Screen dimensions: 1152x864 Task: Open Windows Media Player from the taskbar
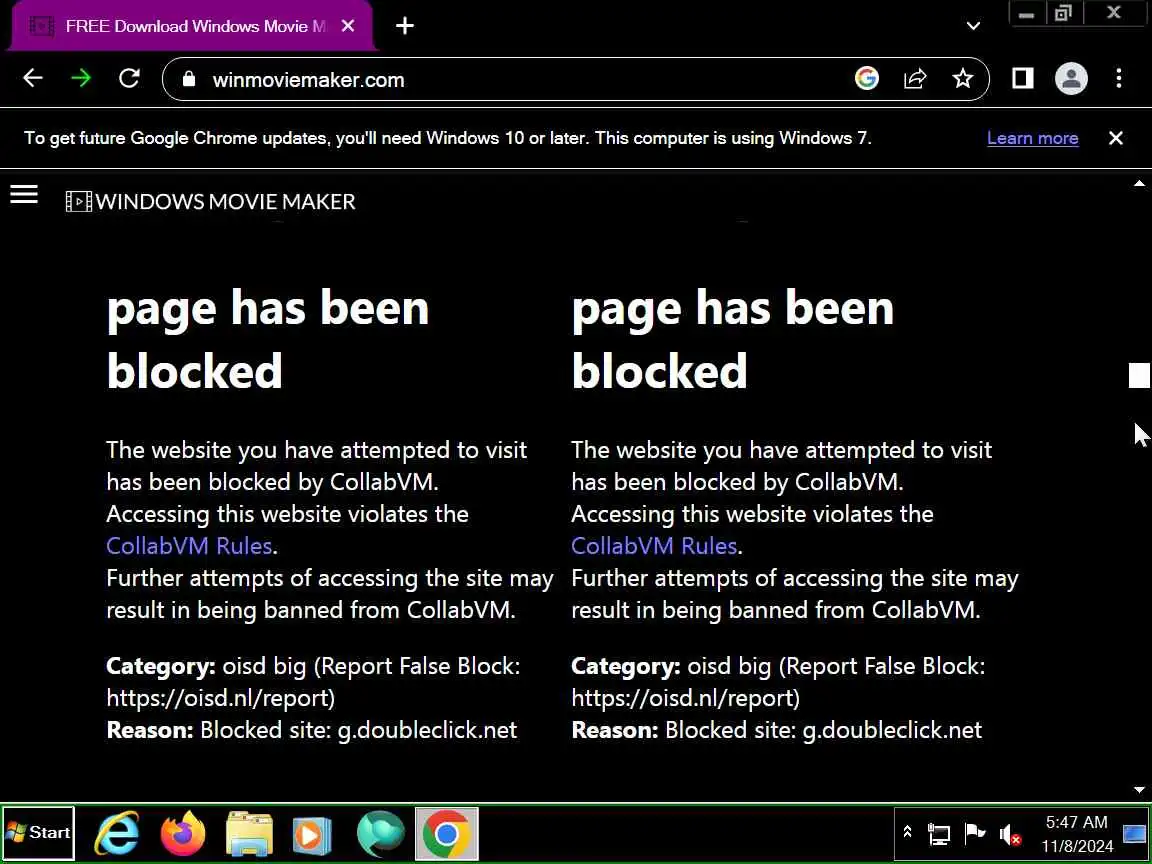click(x=312, y=835)
